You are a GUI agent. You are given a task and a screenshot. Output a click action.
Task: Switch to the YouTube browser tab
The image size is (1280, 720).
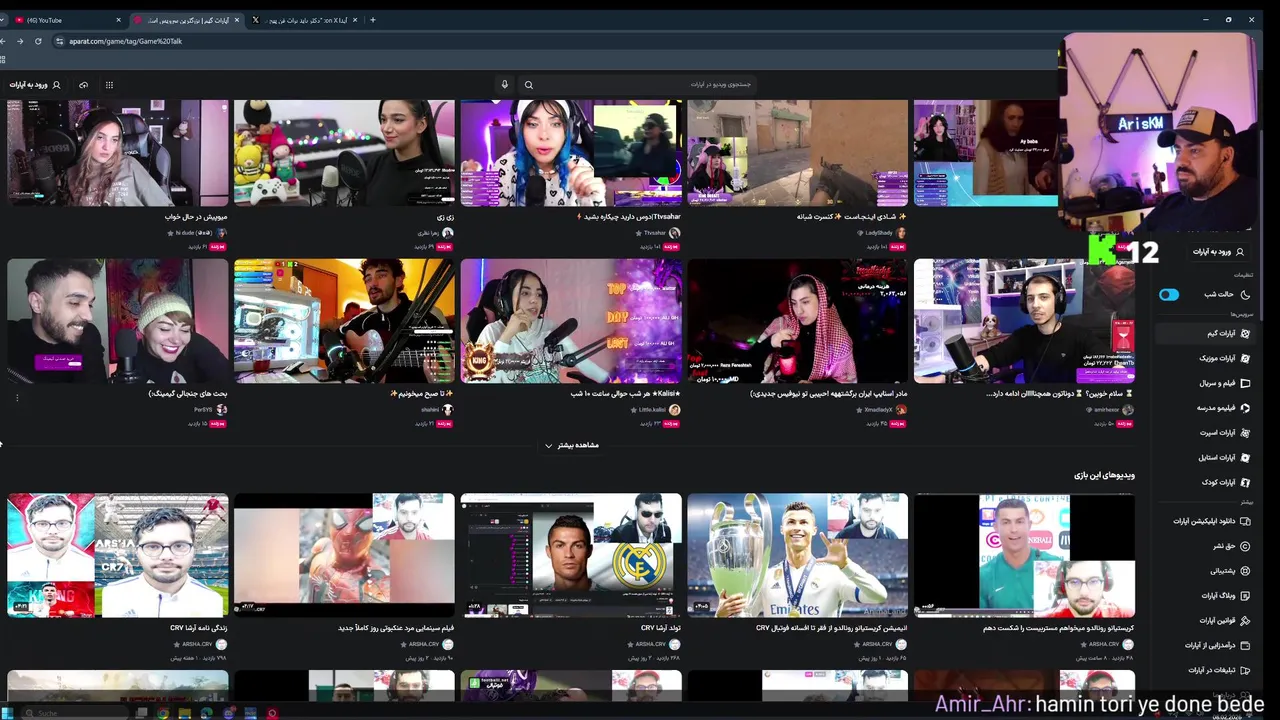point(66,20)
